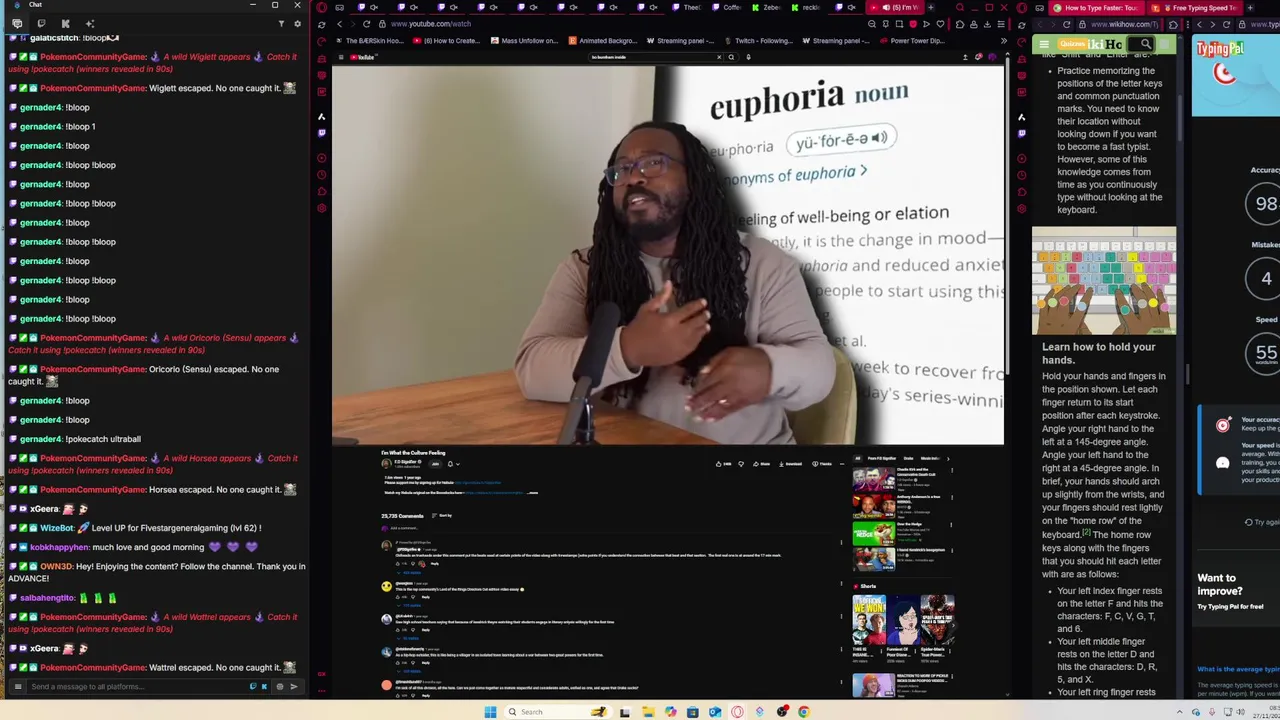
Task: Click the Windows Start button on the taskbar
Action: pos(491,712)
